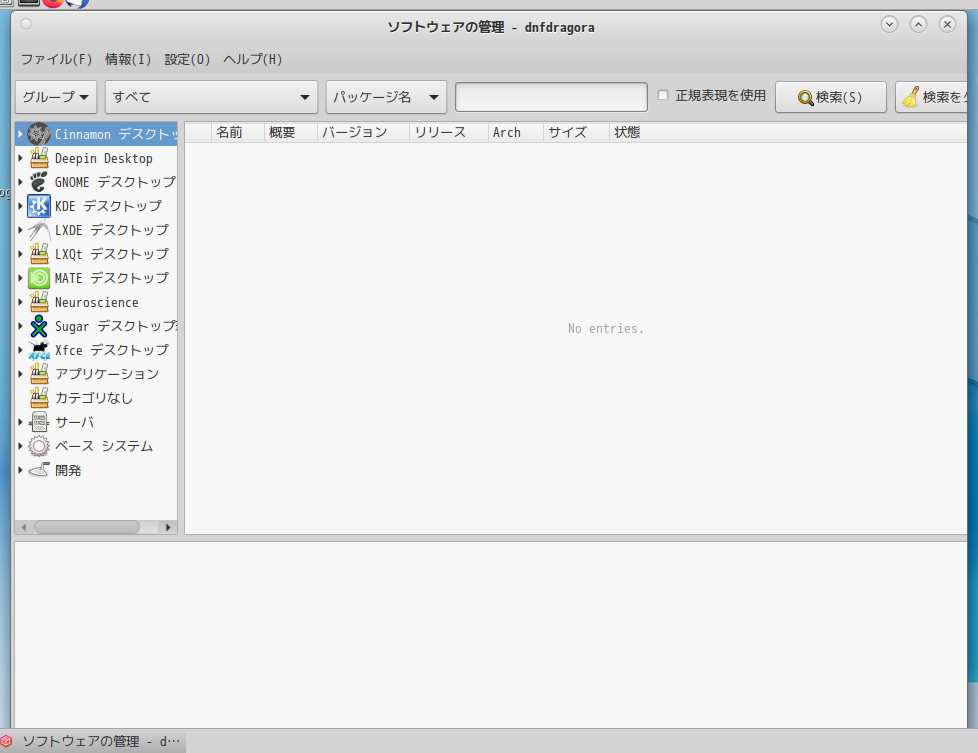
Task: Sort by バージョン column header
Action: 363,132
